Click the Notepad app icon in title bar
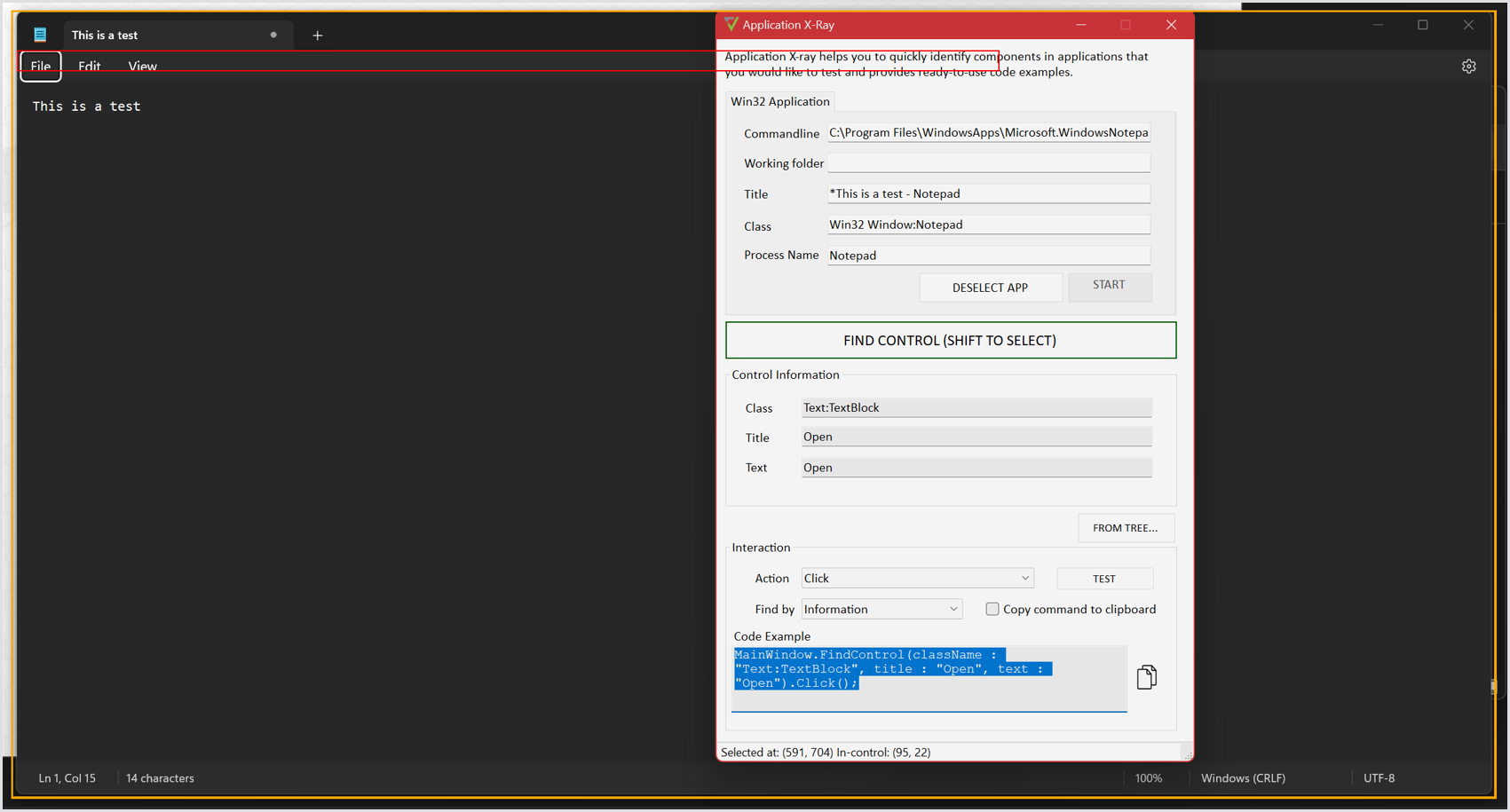 [x=40, y=35]
